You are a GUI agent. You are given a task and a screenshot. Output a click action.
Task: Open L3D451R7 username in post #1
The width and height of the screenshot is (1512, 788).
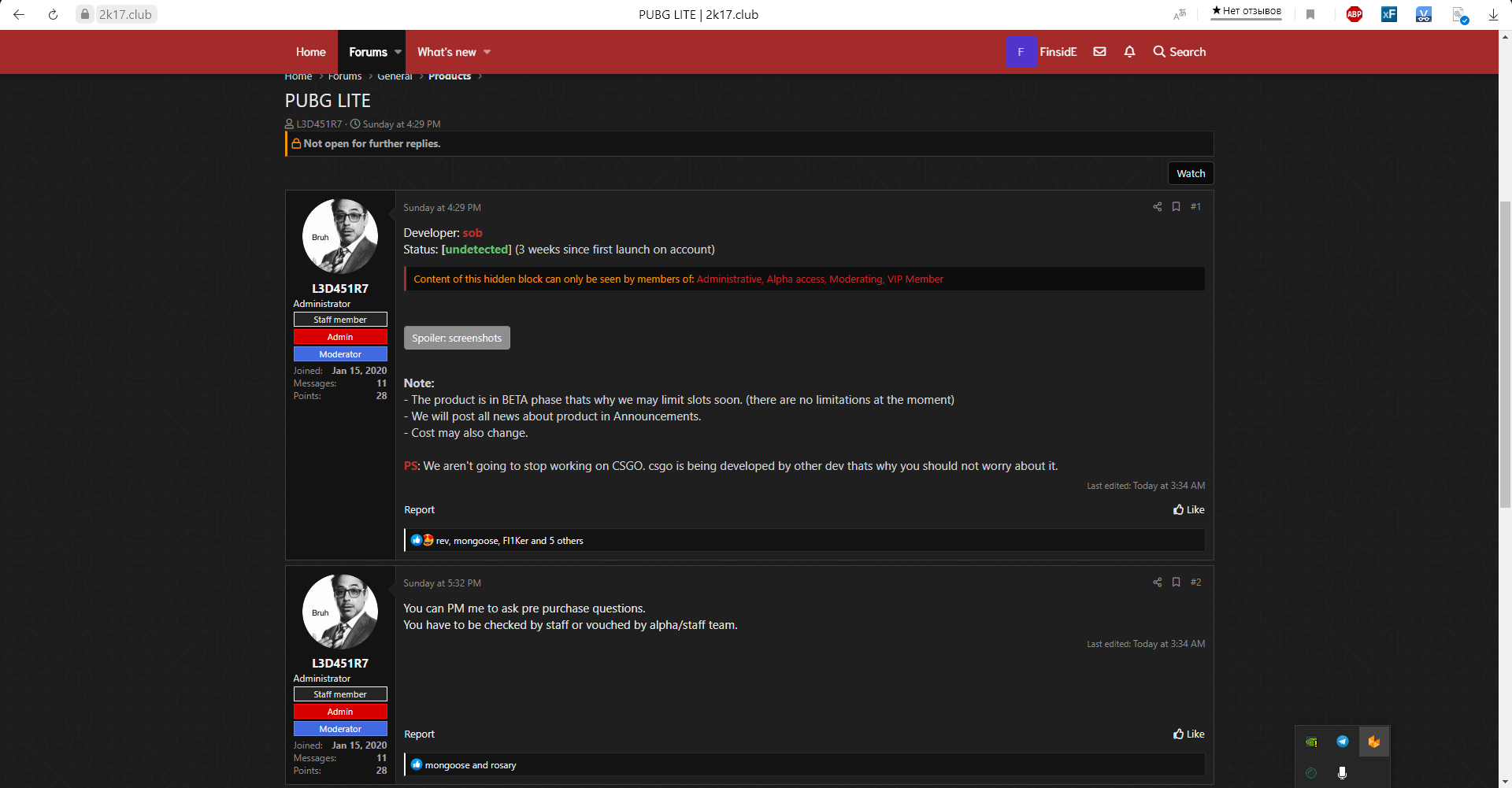(340, 289)
